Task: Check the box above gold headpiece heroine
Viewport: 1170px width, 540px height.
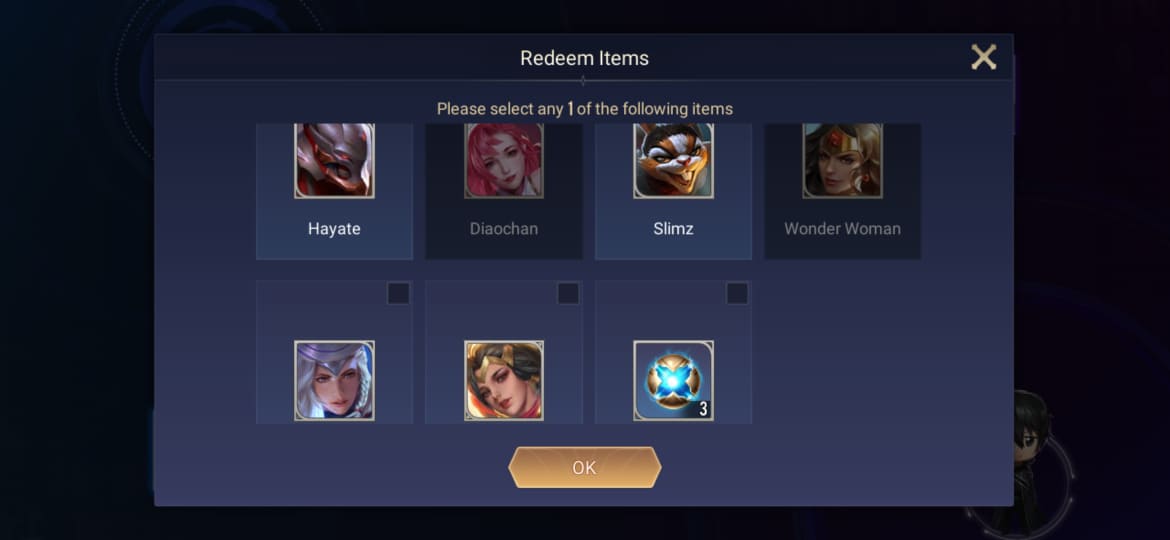Action: point(568,293)
